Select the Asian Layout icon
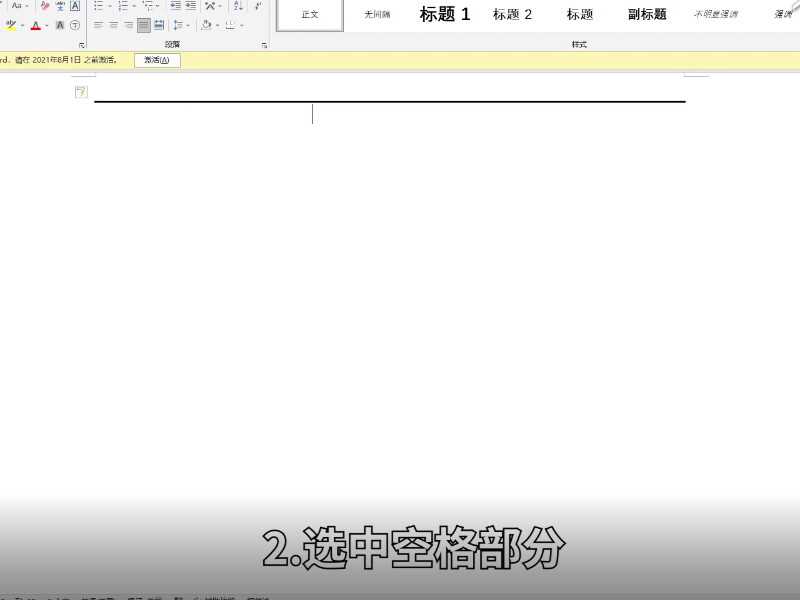The height and width of the screenshot is (600, 800). point(208,7)
